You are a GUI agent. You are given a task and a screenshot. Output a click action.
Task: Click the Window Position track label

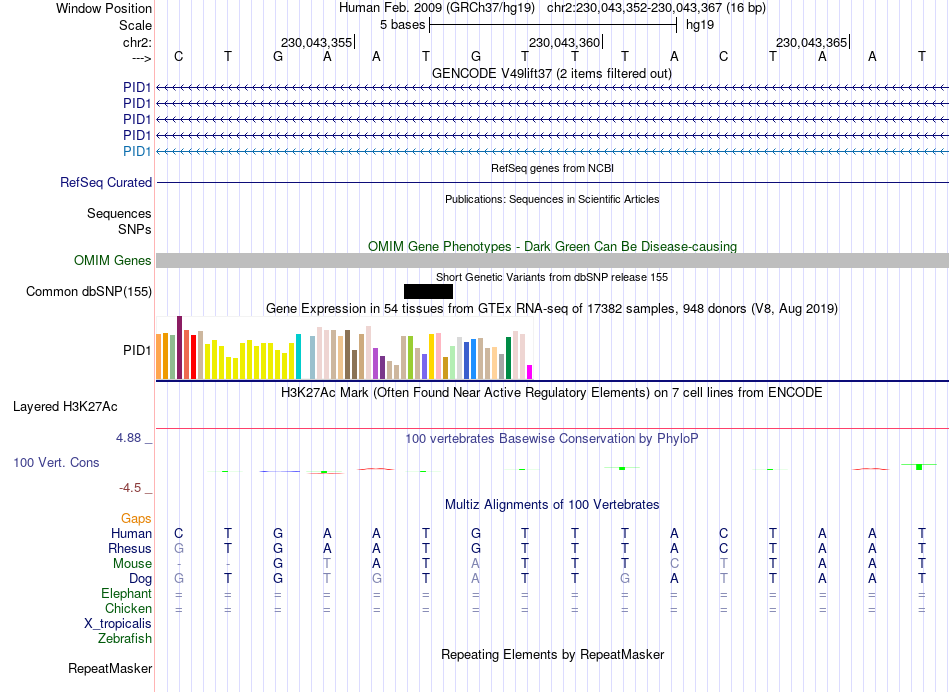click(104, 8)
